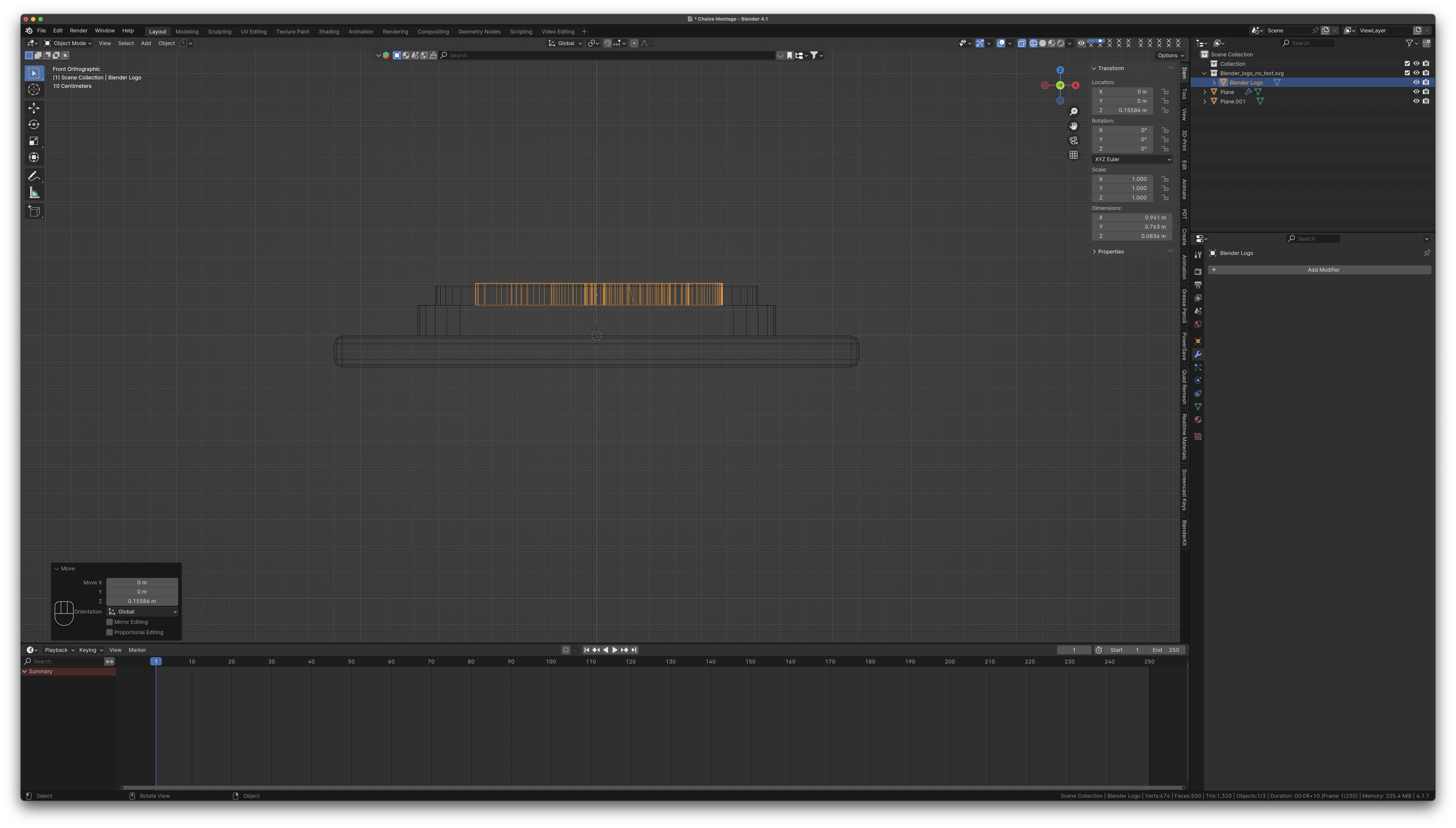Play the animation forward
The image size is (1456, 828).
pos(615,650)
